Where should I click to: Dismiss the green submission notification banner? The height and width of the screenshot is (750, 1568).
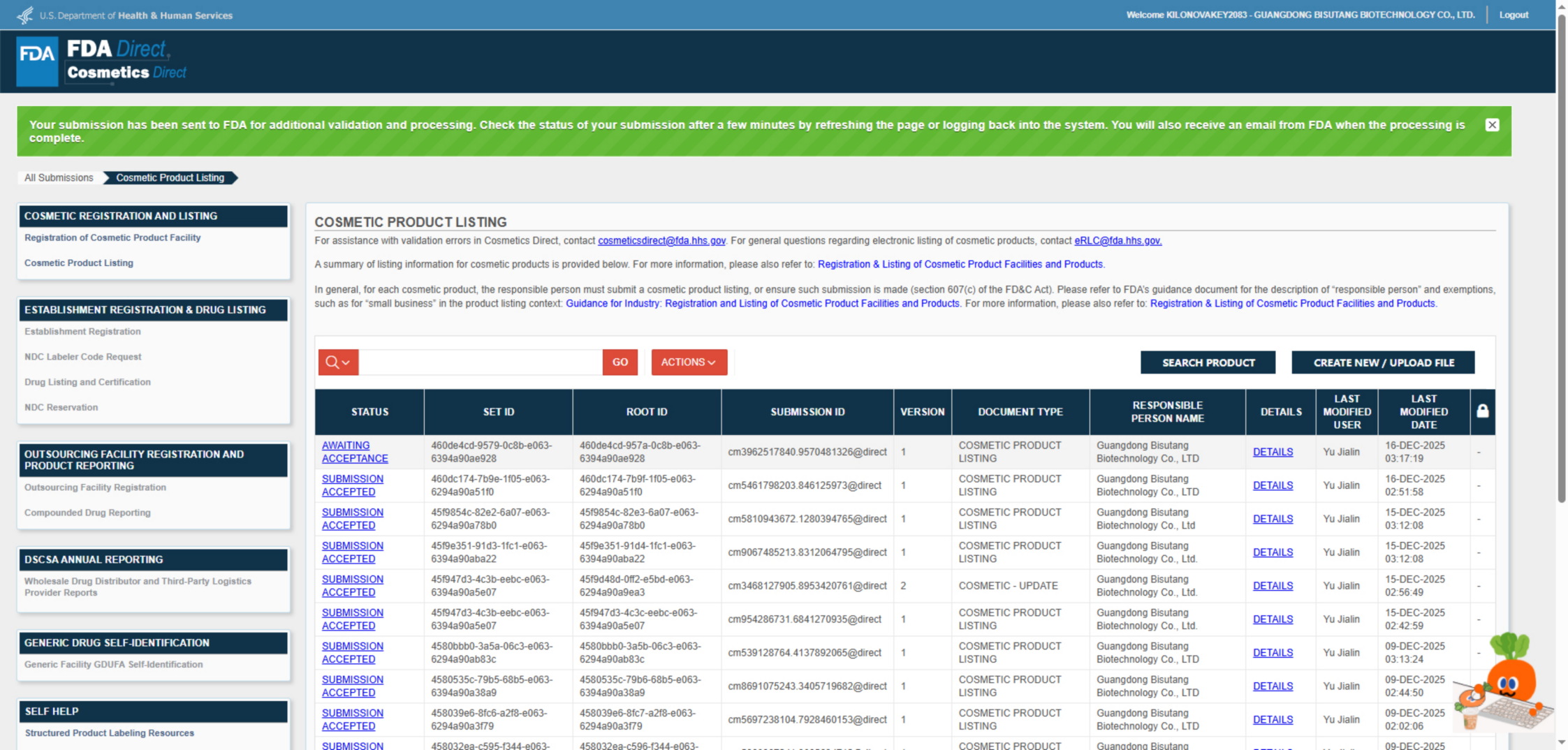pos(1492,125)
